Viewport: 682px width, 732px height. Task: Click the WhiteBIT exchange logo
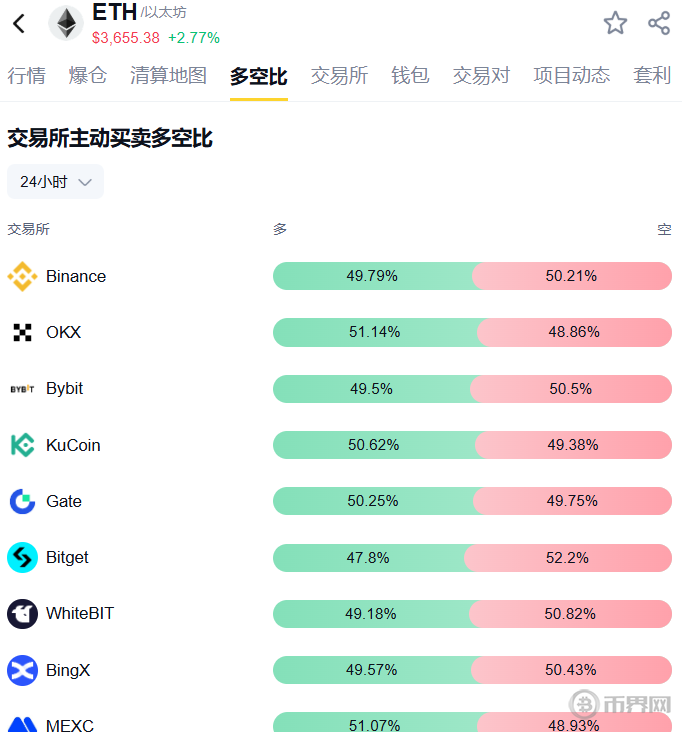(22, 613)
